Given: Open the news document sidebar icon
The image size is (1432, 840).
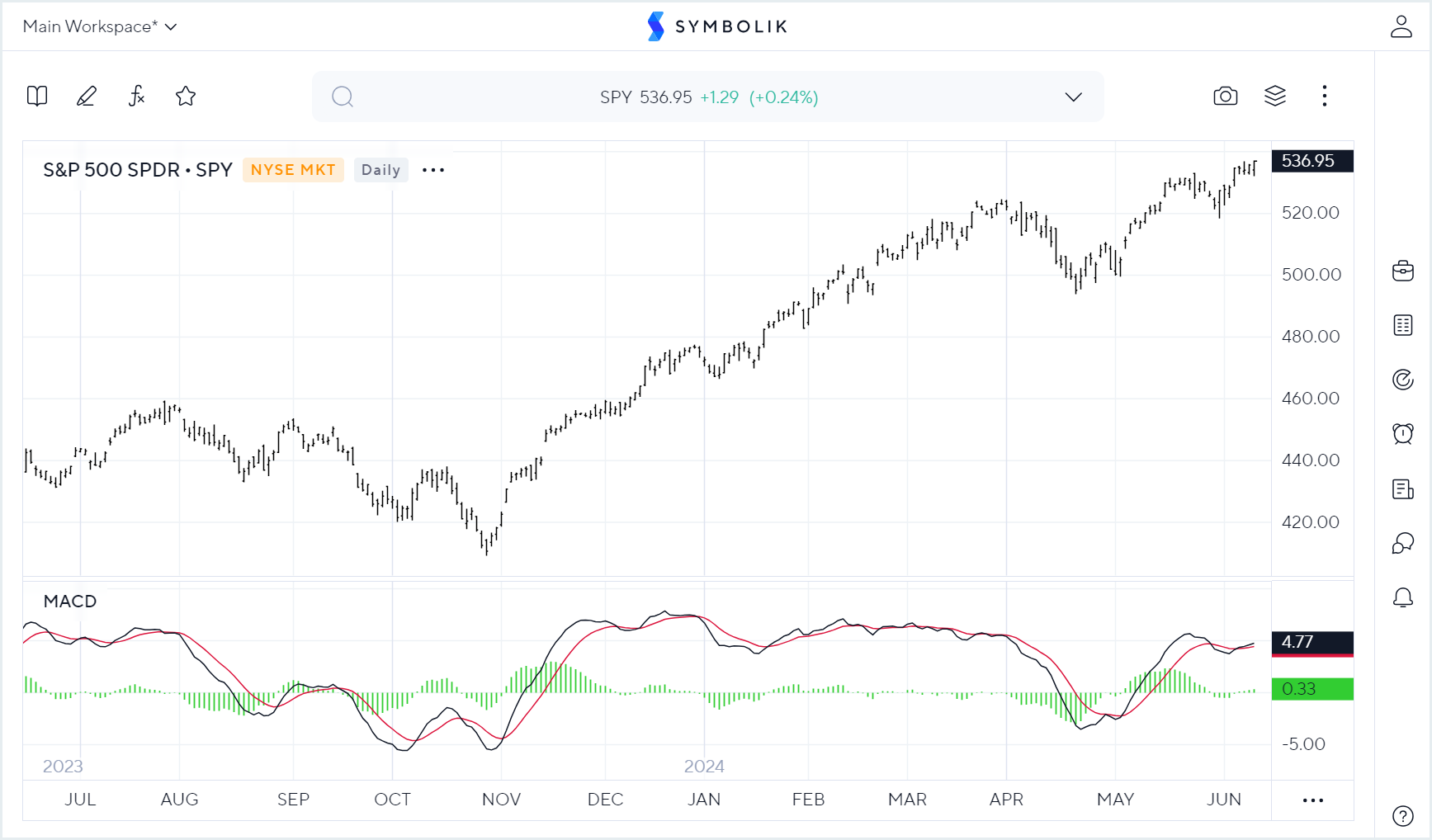Looking at the screenshot, I should (1403, 488).
